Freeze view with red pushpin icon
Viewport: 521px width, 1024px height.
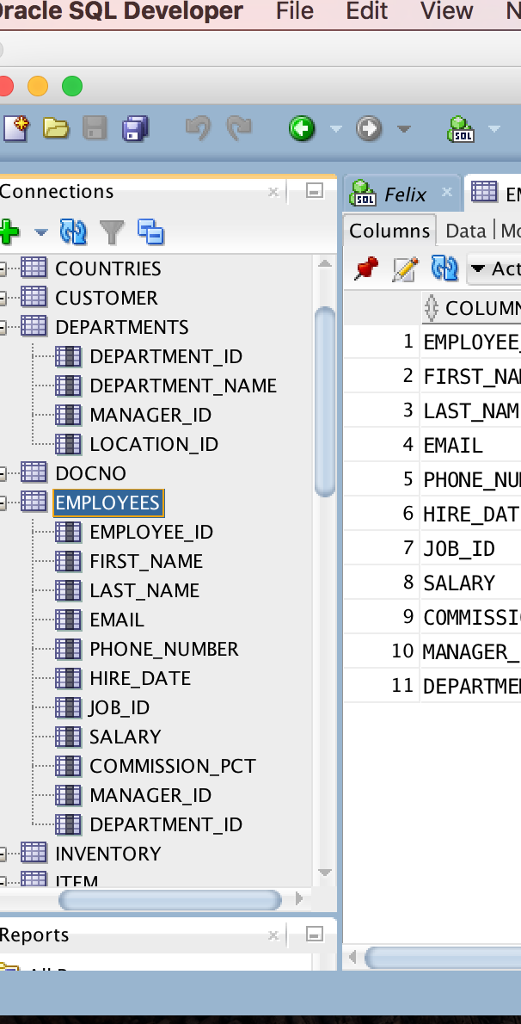point(366,268)
